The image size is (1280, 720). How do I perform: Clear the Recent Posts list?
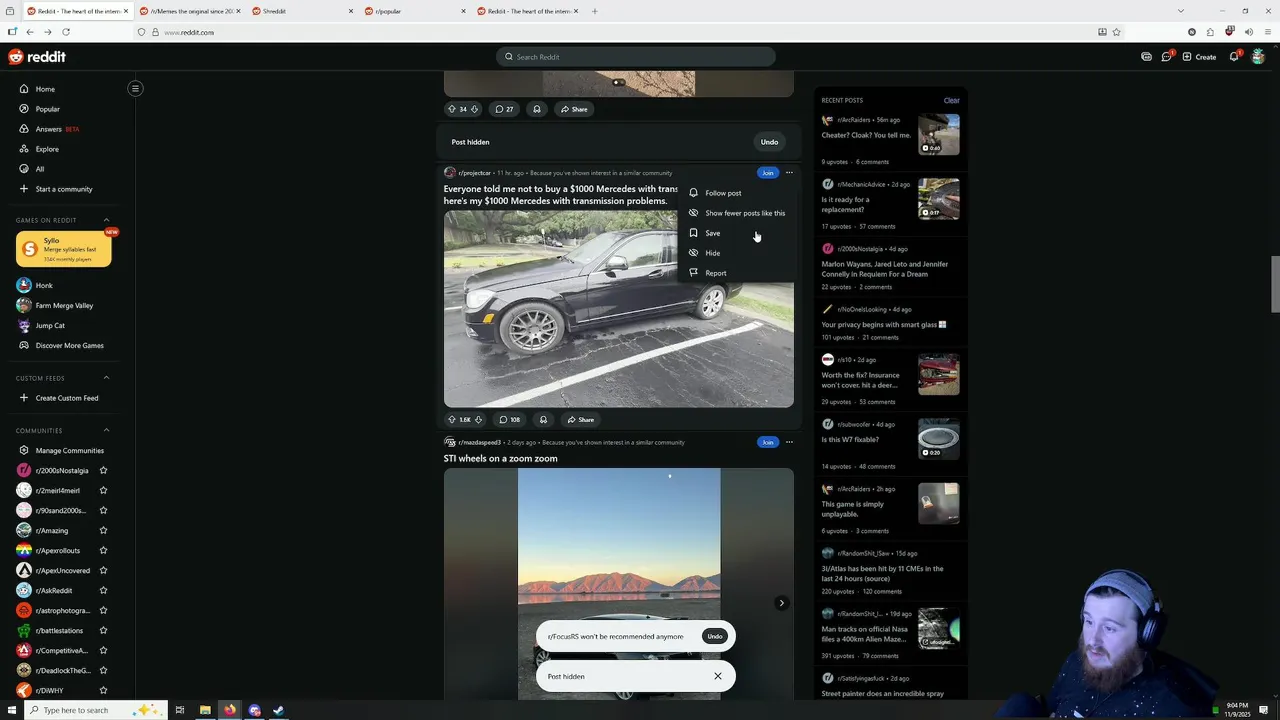click(951, 100)
